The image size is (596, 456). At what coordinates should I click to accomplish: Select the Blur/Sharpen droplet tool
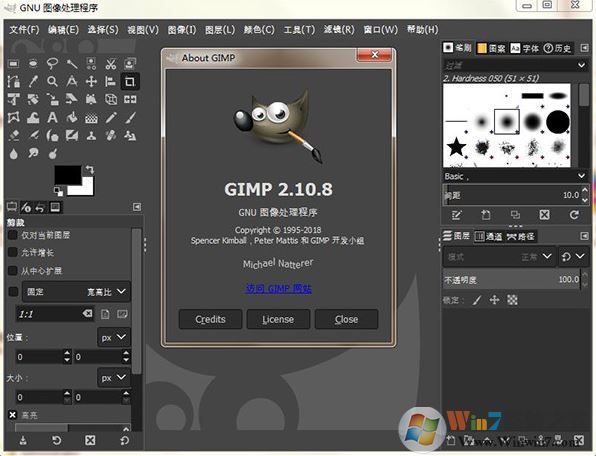click(14, 154)
